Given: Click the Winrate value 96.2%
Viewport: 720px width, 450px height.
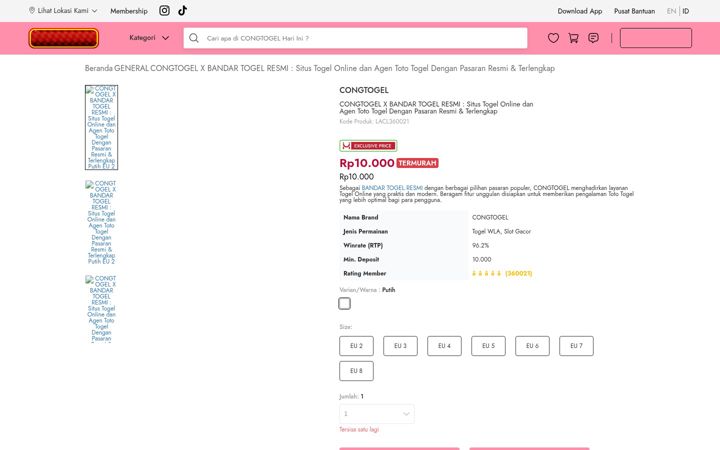Looking at the screenshot, I should point(480,246).
